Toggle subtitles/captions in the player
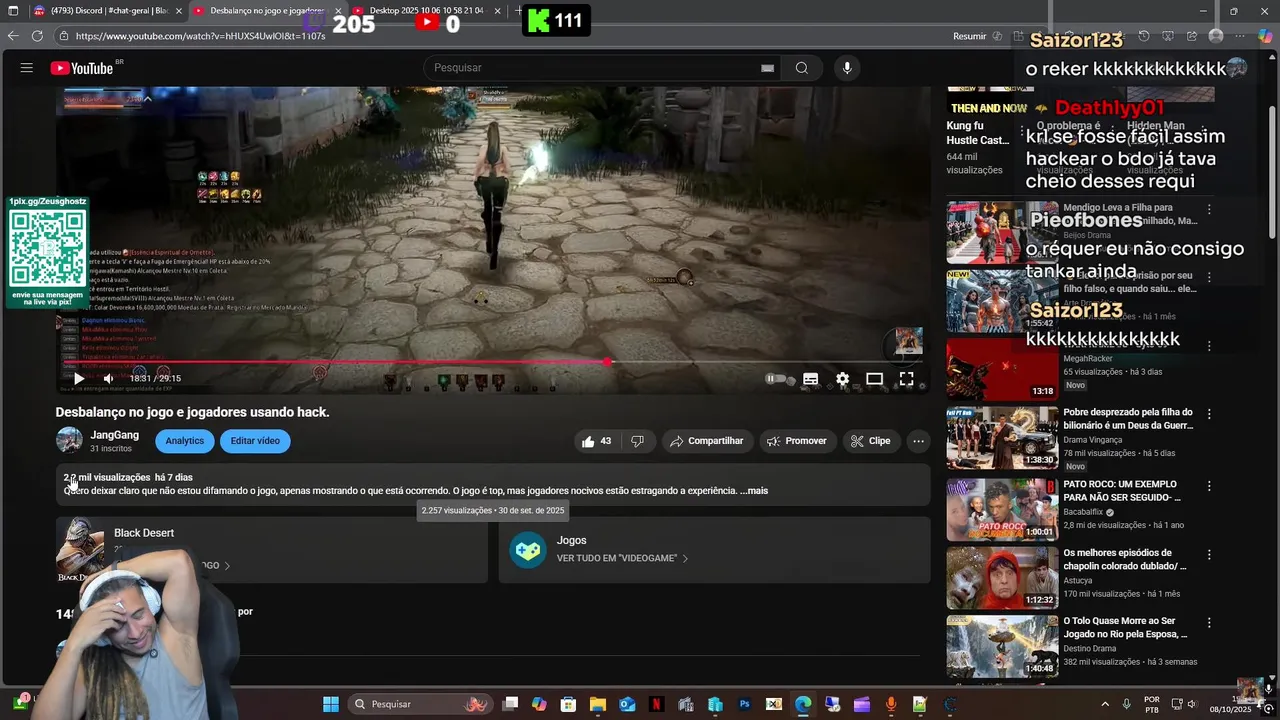1280x720 pixels. click(811, 379)
